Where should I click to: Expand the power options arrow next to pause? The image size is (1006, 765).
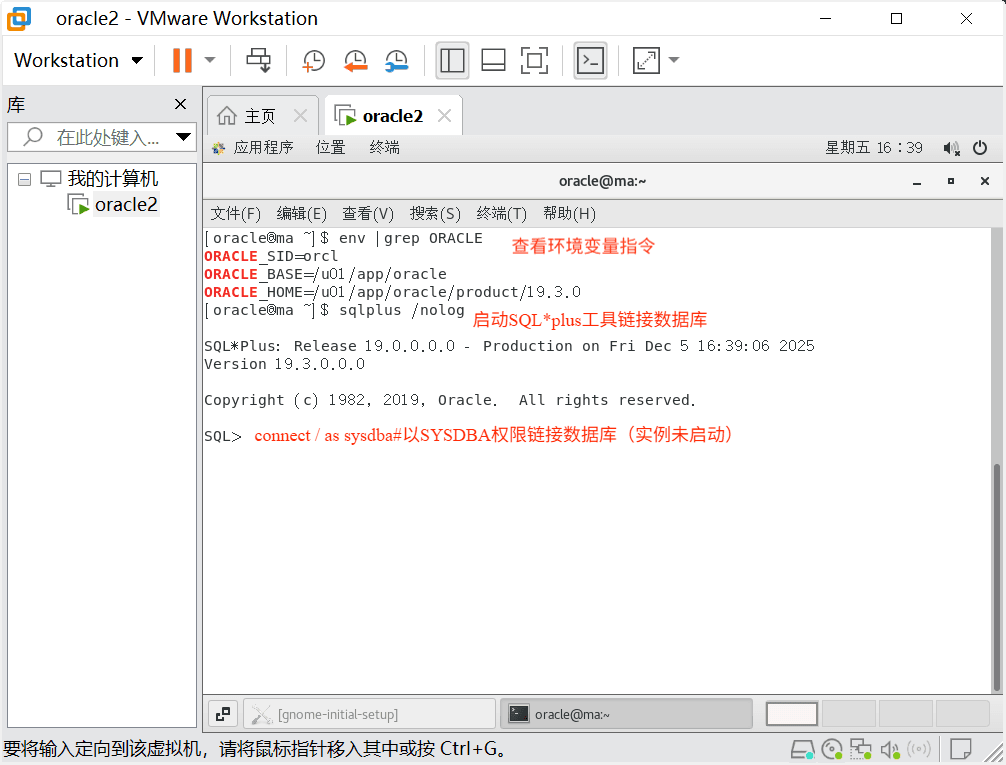pos(210,60)
